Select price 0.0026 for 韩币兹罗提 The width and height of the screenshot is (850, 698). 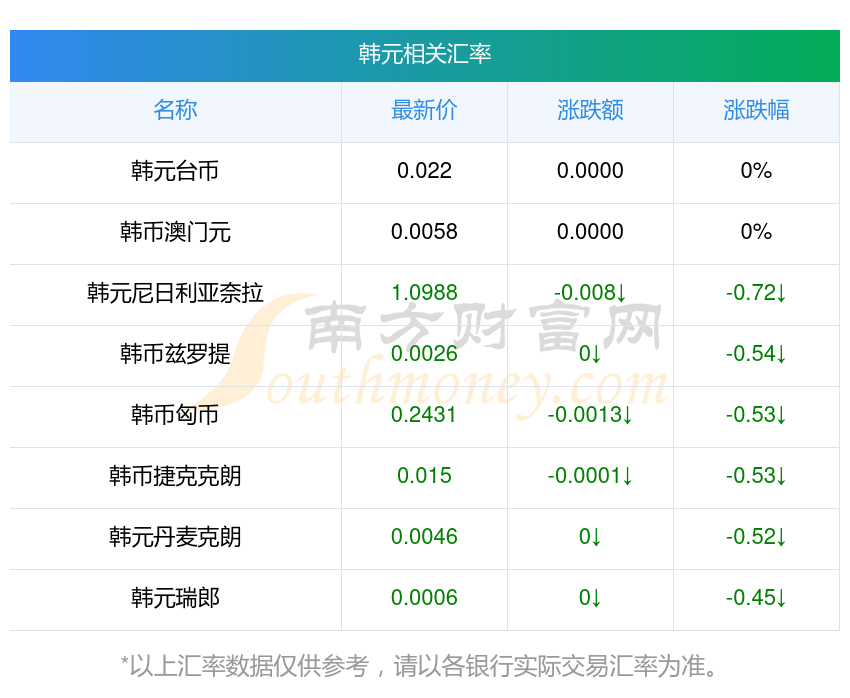(x=424, y=354)
